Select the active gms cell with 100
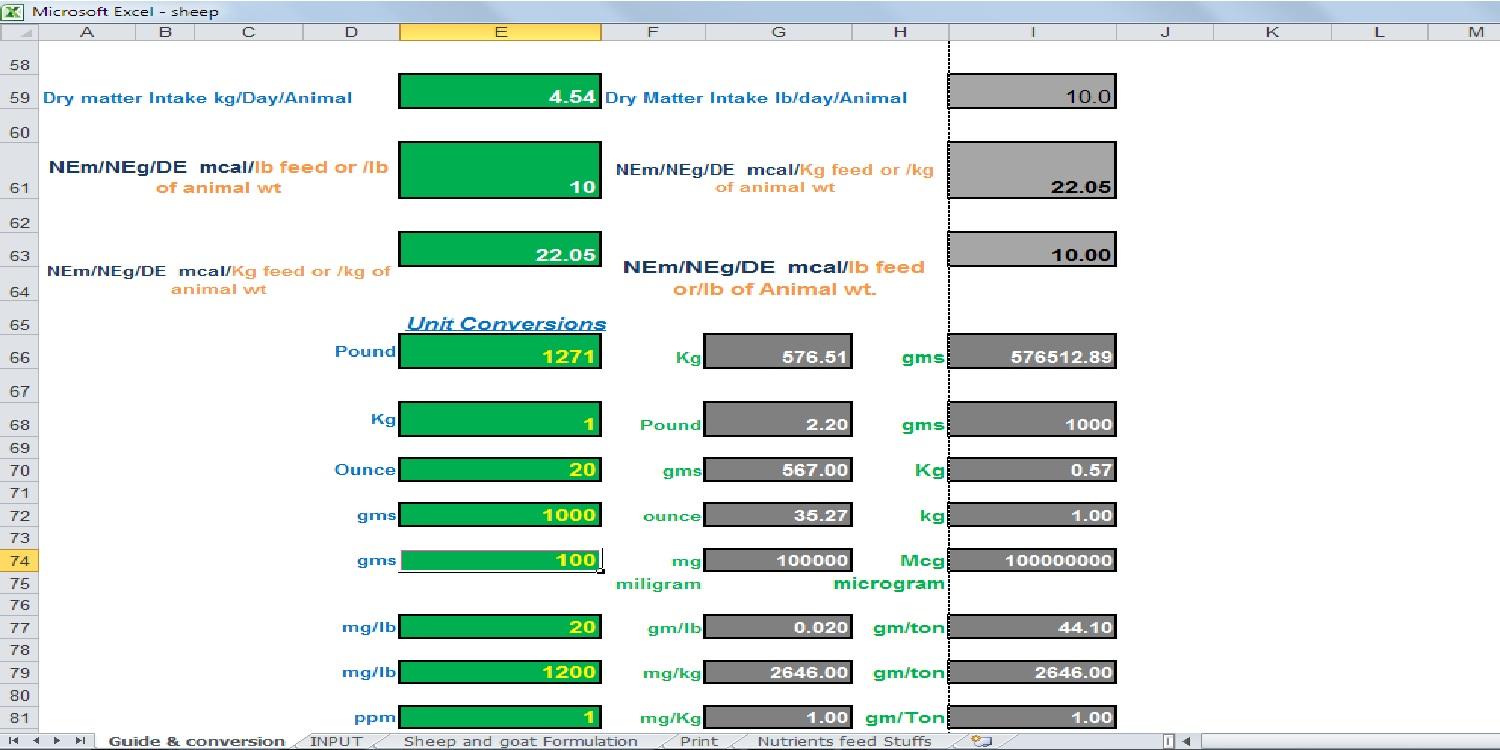The image size is (1500, 750). click(500, 560)
